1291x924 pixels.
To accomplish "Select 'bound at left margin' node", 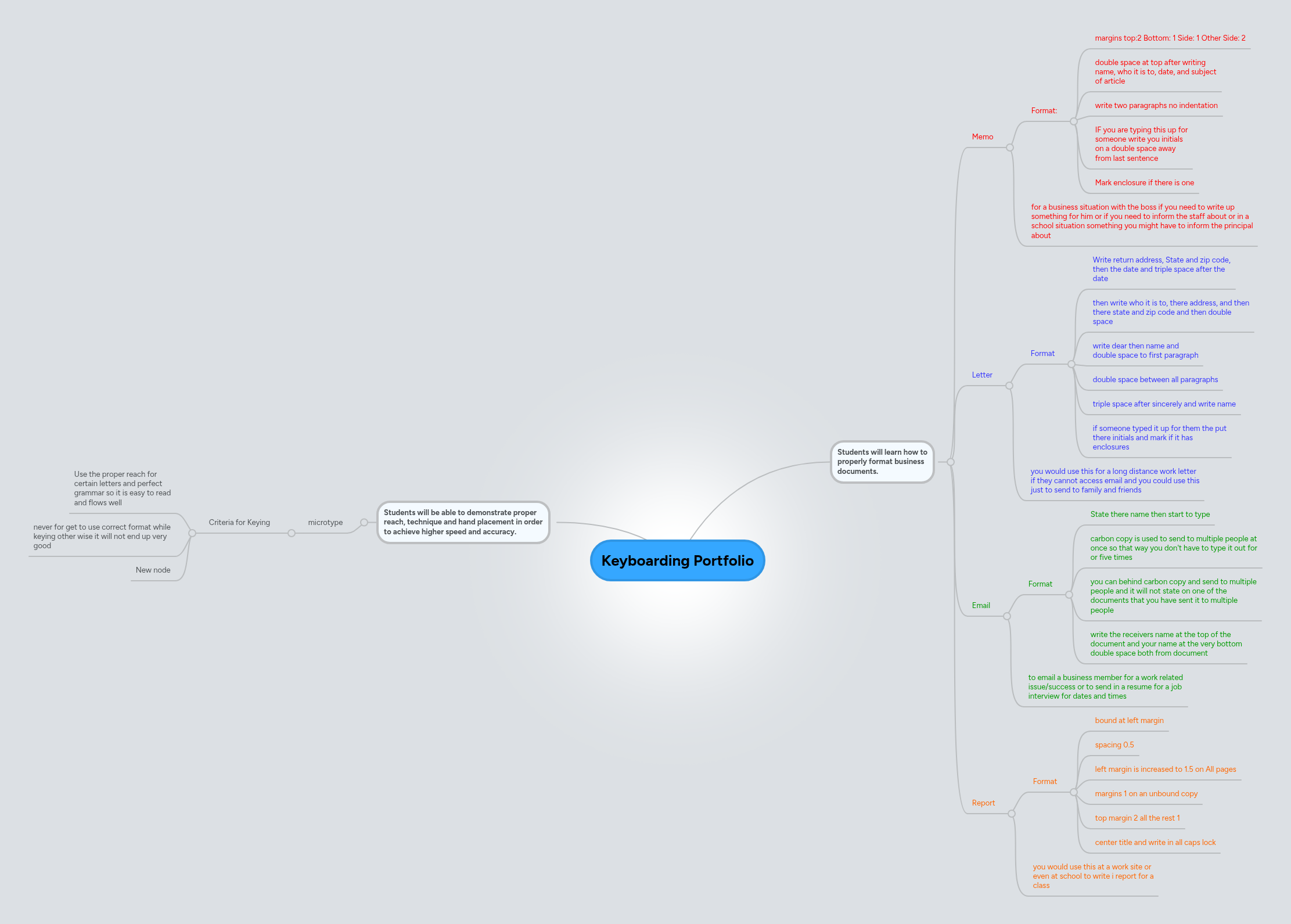I will click(1129, 721).
